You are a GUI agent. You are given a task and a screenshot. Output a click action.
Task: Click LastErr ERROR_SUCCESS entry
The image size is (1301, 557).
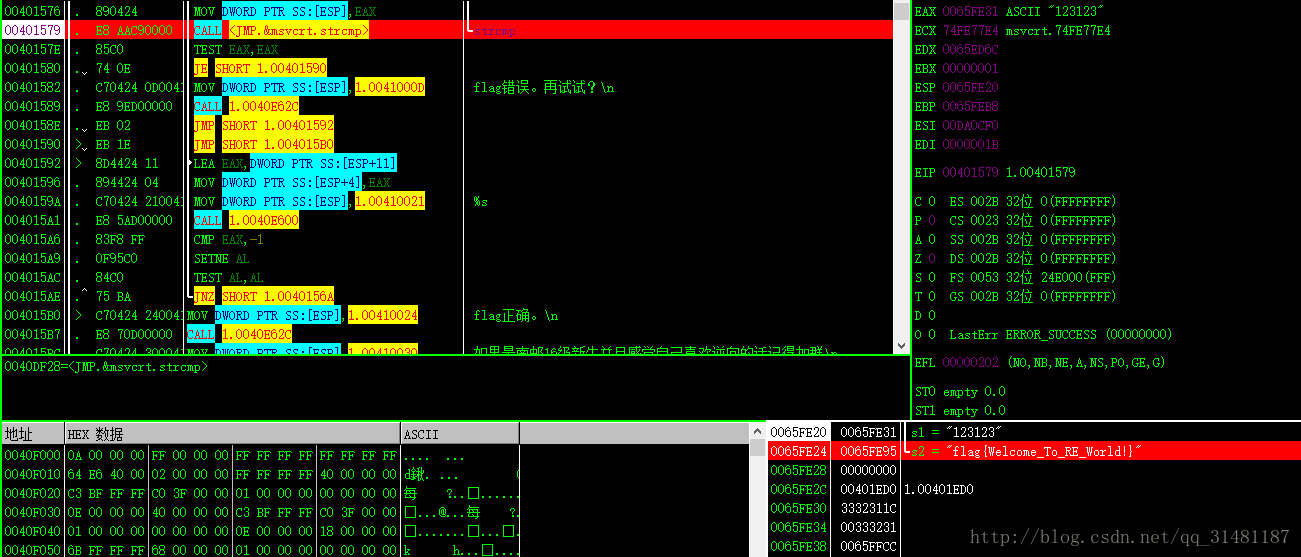click(x=1060, y=335)
